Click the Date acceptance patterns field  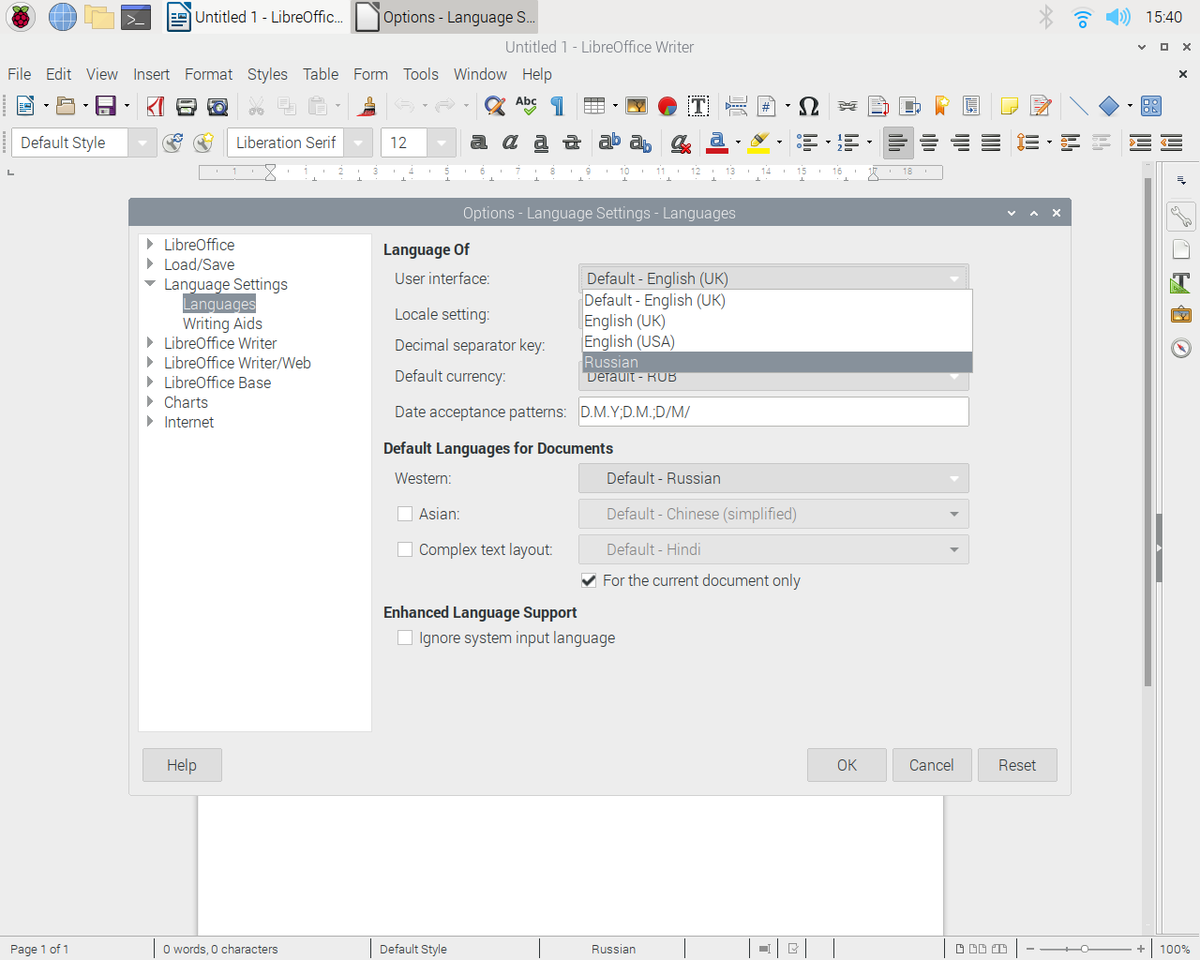pos(773,412)
